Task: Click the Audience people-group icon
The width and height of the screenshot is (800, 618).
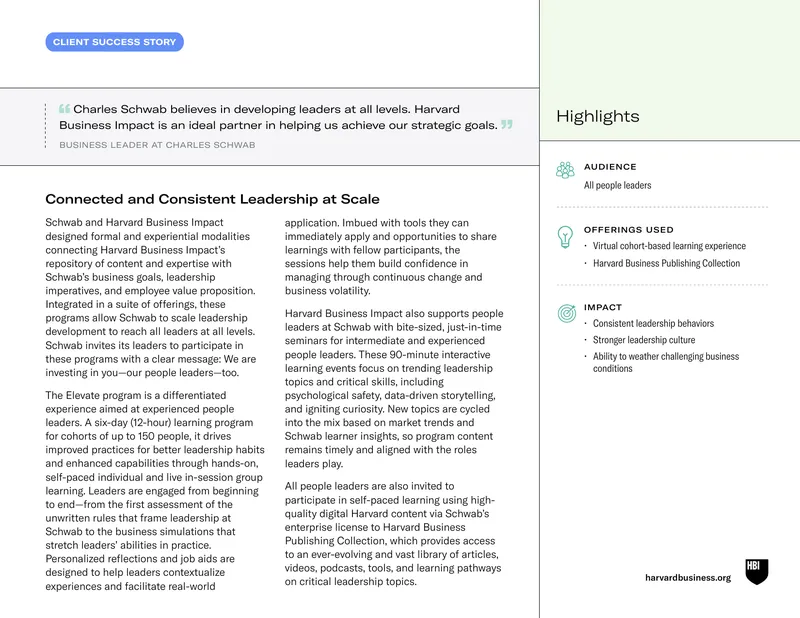Action: [x=565, y=170]
